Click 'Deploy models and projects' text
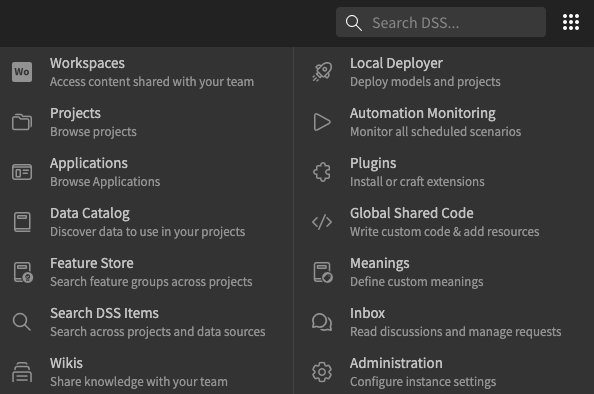The width and height of the screenshot is (594, 394). point(425,82)
